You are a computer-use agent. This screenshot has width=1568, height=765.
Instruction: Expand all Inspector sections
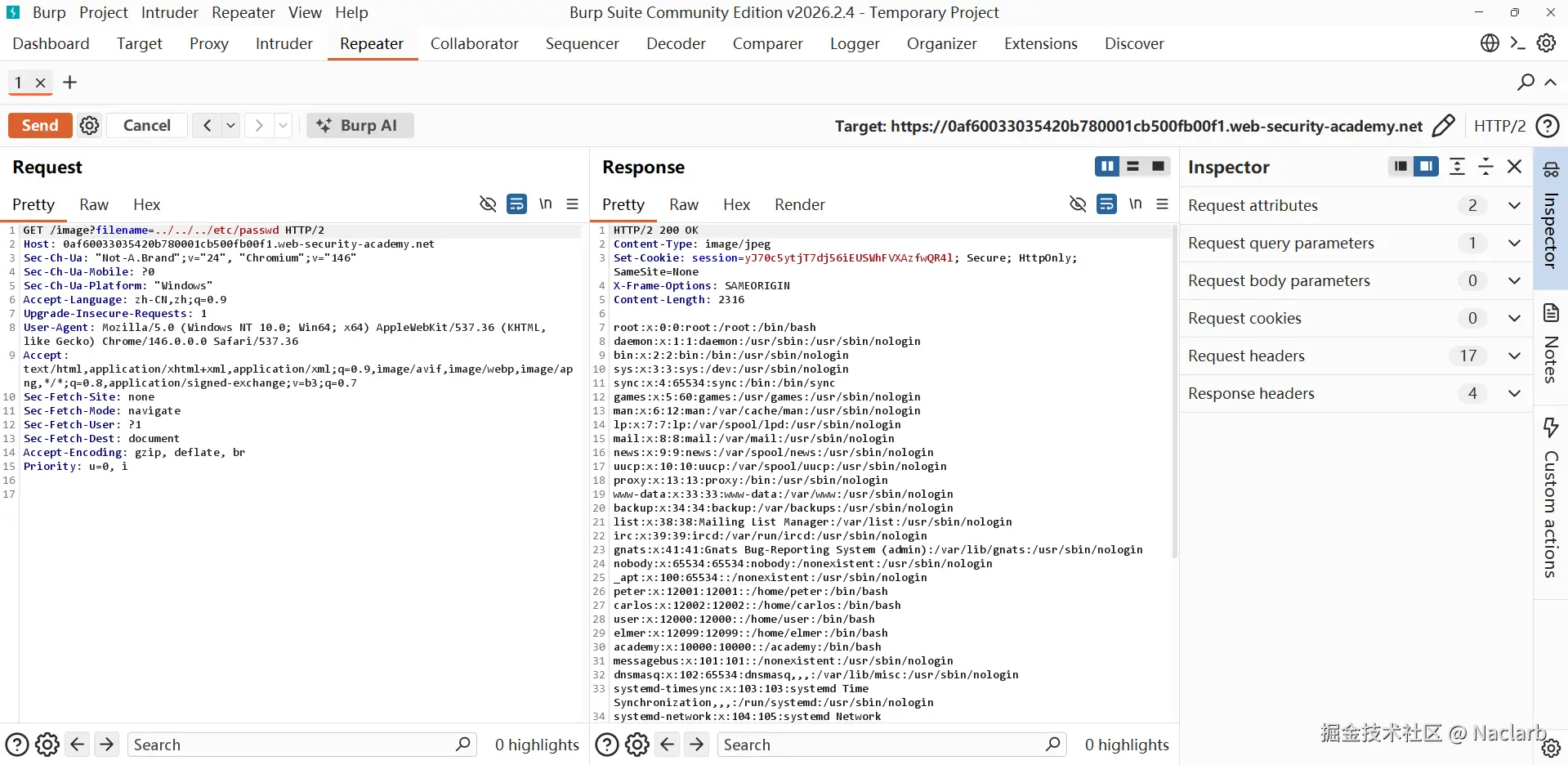(x=1457, y=167)
